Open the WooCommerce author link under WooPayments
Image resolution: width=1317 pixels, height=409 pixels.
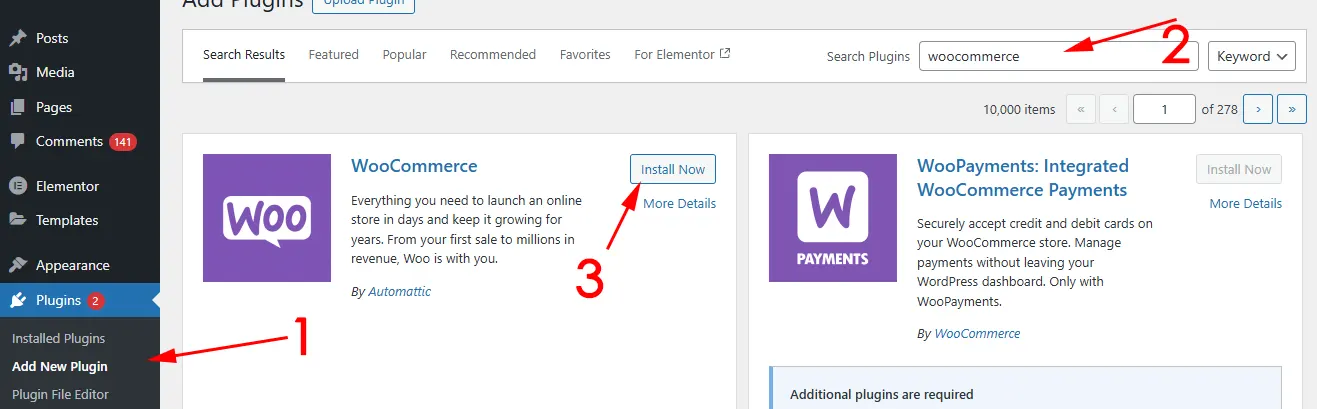pos(977,333)
